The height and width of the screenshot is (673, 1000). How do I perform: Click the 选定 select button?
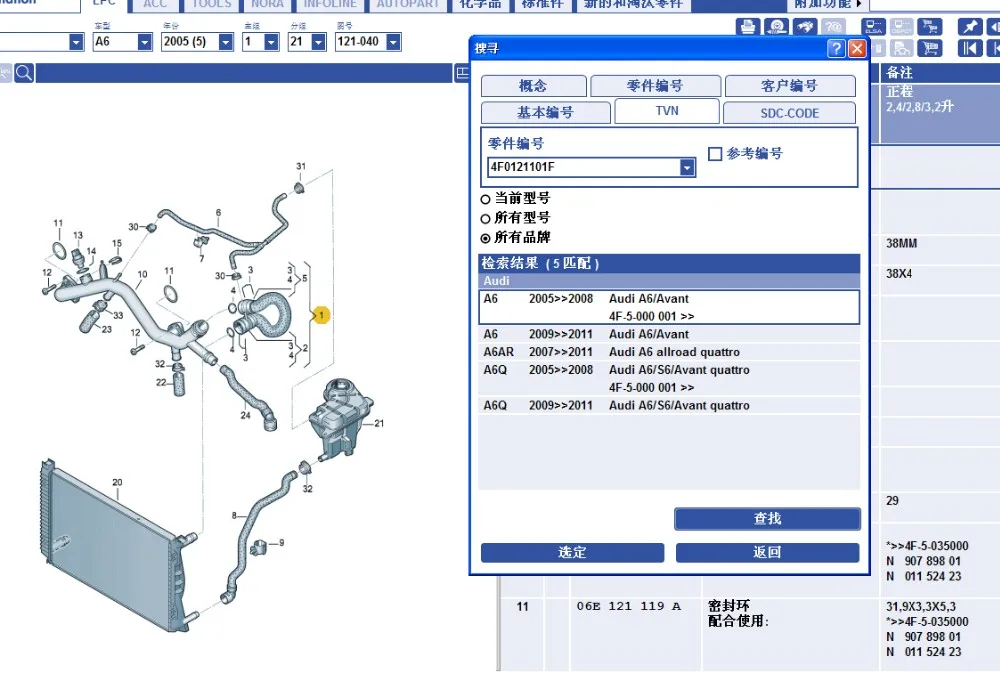tap(572, 552)
